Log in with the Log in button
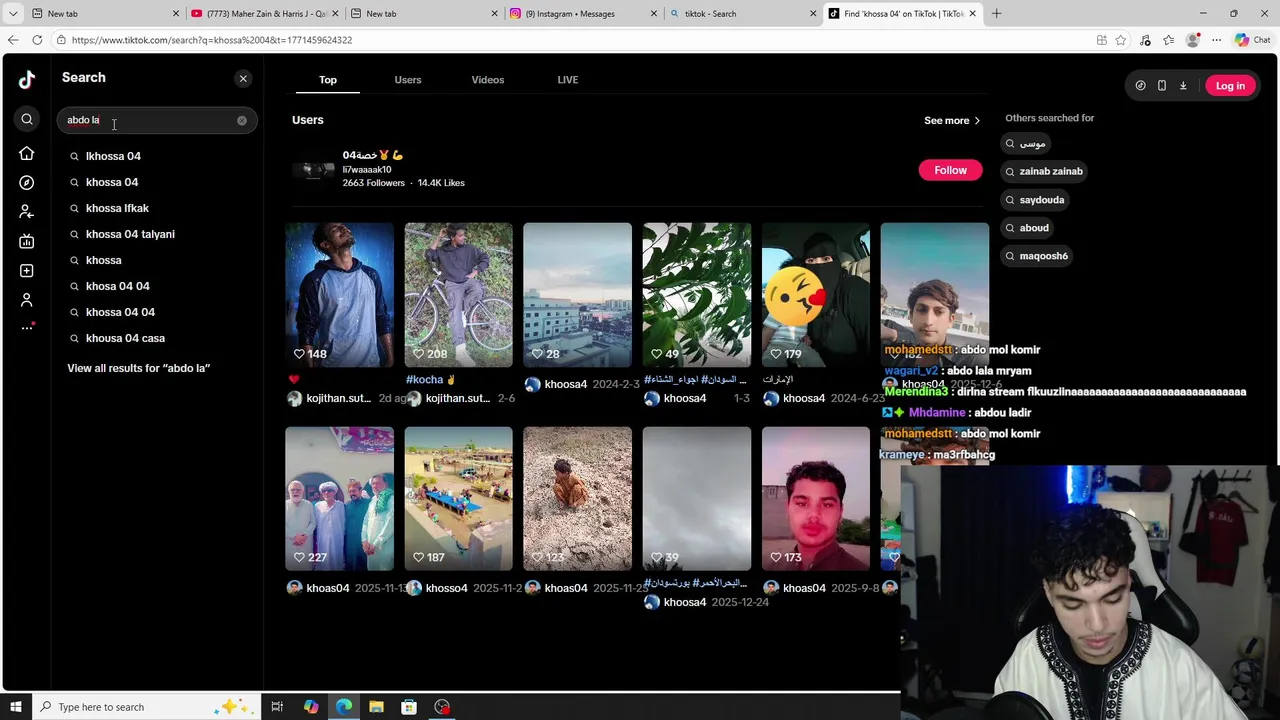This screenshot has width=1280, height=720. [x=1230, y=86]
